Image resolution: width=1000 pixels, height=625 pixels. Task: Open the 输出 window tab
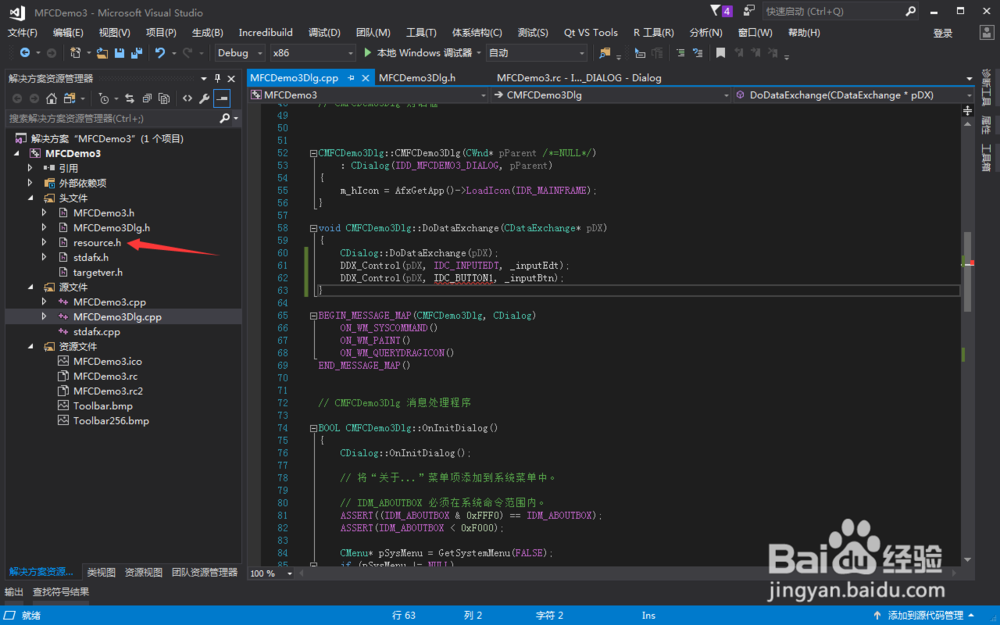click(x=14, y=592)
